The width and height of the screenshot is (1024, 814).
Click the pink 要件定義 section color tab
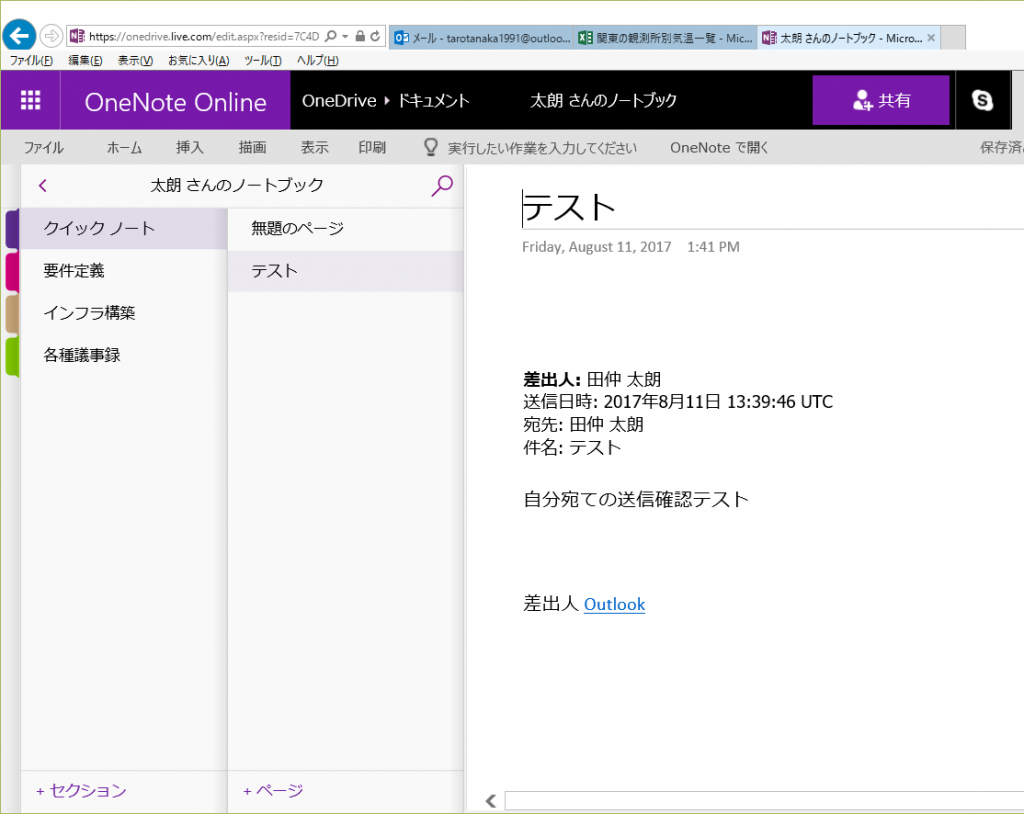[x=12, y=271]
